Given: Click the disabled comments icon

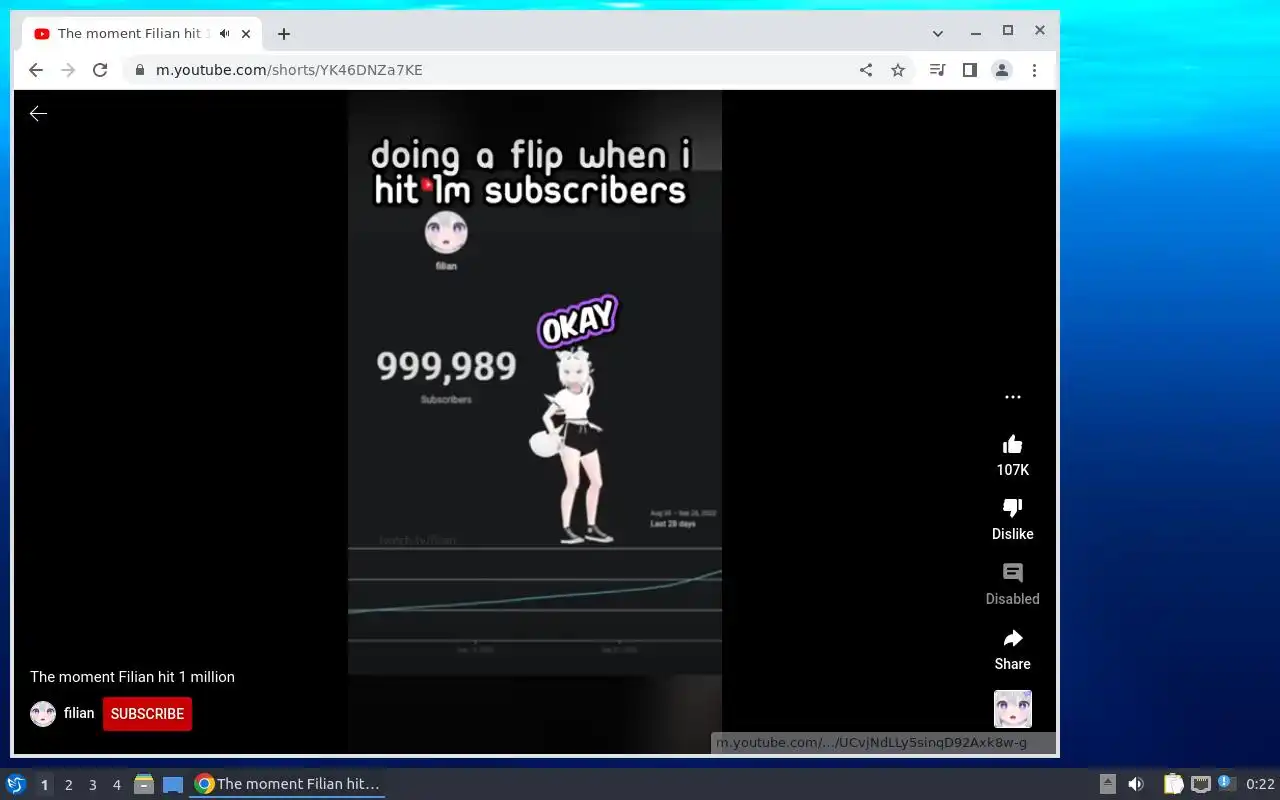Looking at the screenshot, I should point(1012,573).
